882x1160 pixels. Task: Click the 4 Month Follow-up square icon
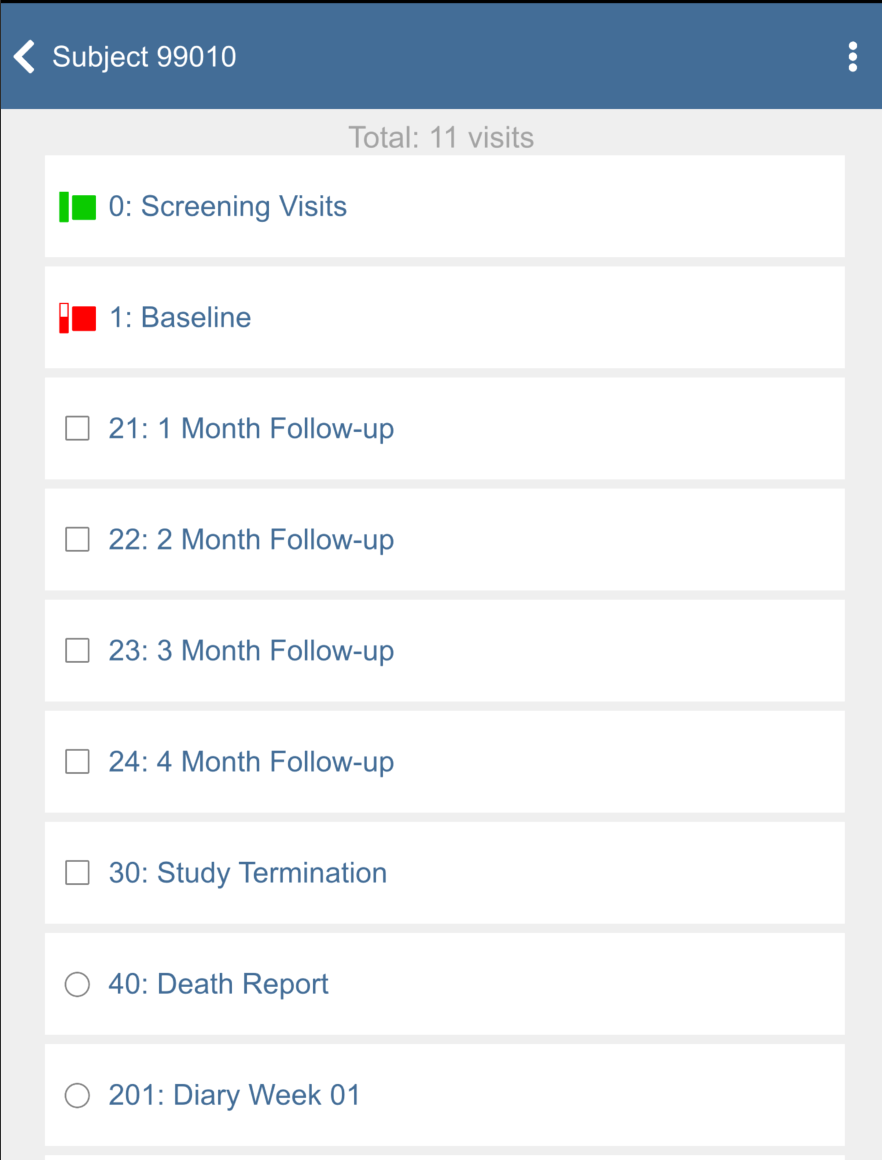pos(77,762)
